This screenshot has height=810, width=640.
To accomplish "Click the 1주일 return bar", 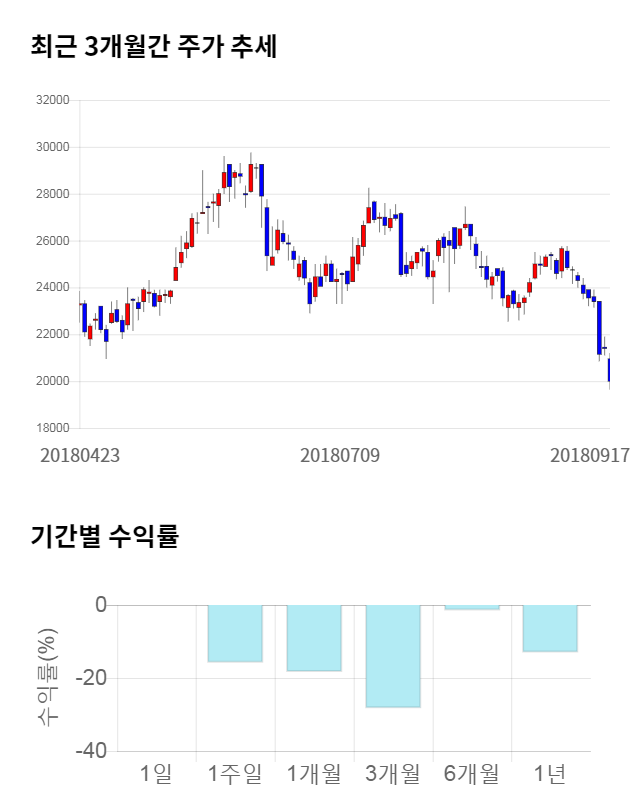I will (235, 633).
